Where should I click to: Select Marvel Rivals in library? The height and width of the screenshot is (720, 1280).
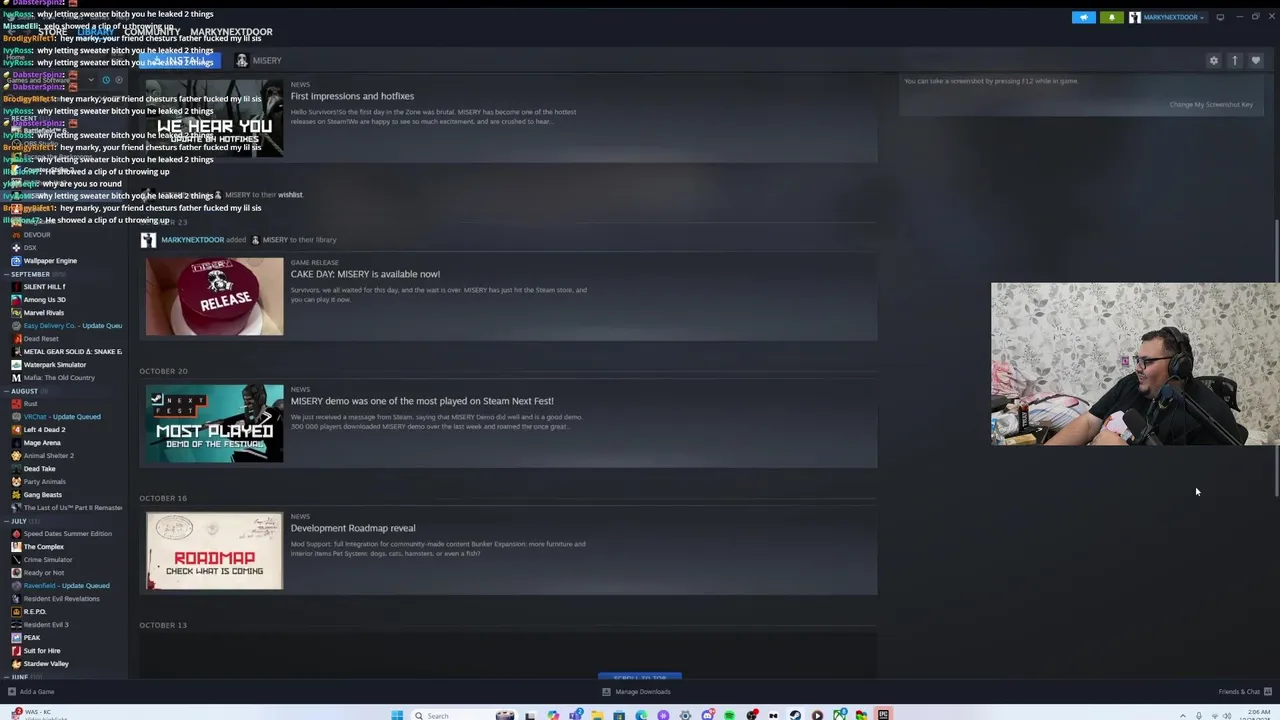coord(43,313)
